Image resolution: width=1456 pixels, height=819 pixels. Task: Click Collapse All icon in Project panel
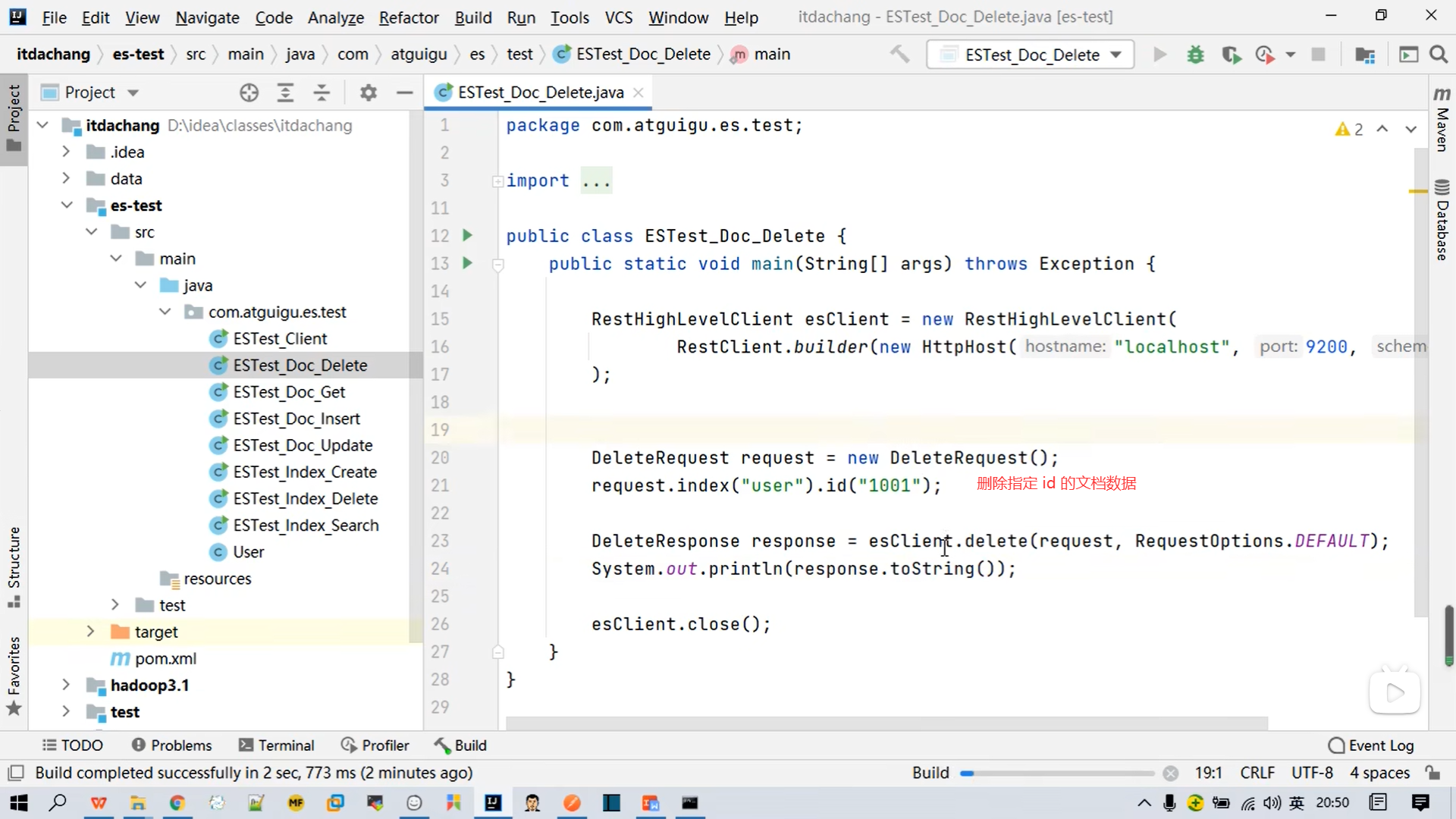point(322,93)
